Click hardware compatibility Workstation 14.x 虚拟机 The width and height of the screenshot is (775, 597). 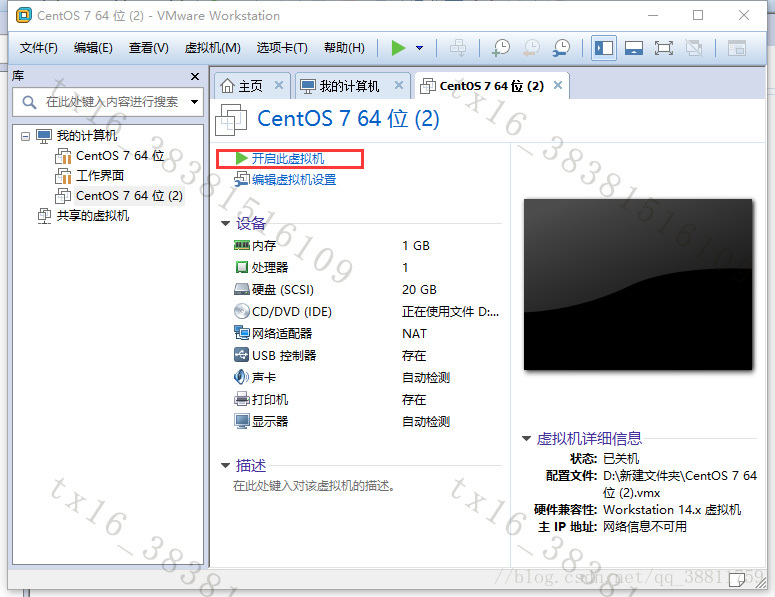[672, 510]
